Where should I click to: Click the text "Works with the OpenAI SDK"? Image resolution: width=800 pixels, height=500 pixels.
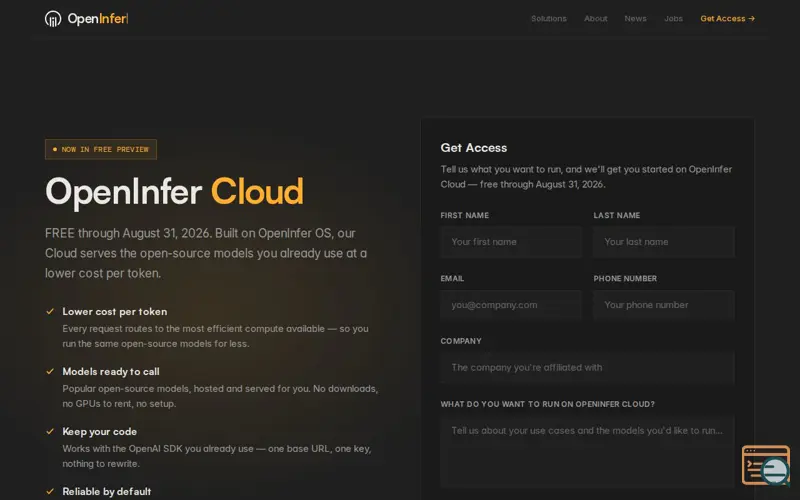pos(217,456)
